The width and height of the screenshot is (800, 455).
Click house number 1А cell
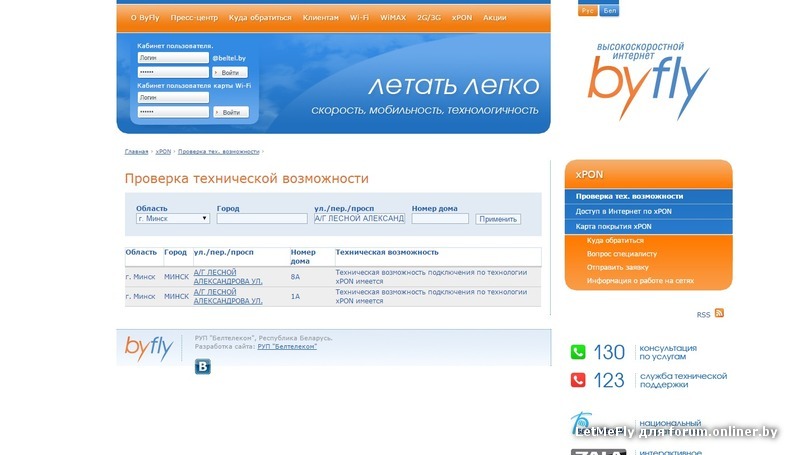tap(295, 296)
